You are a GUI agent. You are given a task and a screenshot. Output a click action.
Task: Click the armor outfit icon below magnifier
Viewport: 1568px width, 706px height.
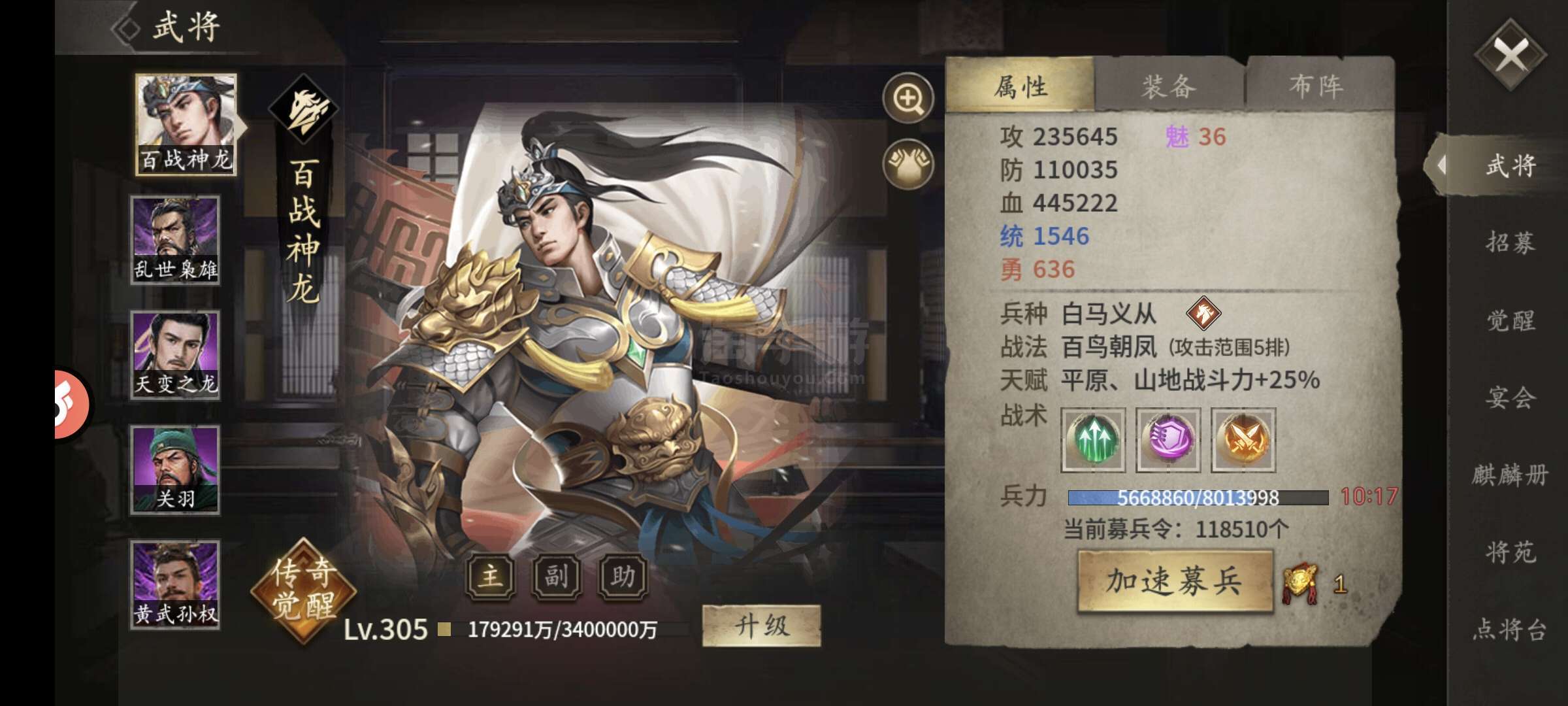908,163
